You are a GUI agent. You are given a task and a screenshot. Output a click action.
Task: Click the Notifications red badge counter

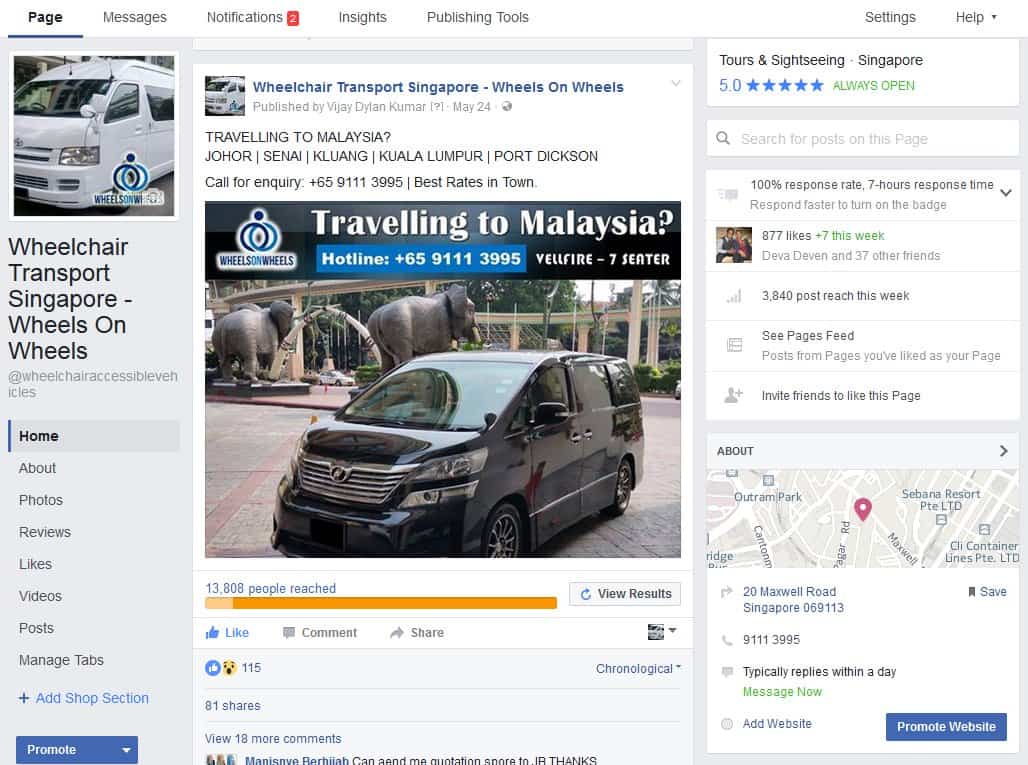point(293,18)
